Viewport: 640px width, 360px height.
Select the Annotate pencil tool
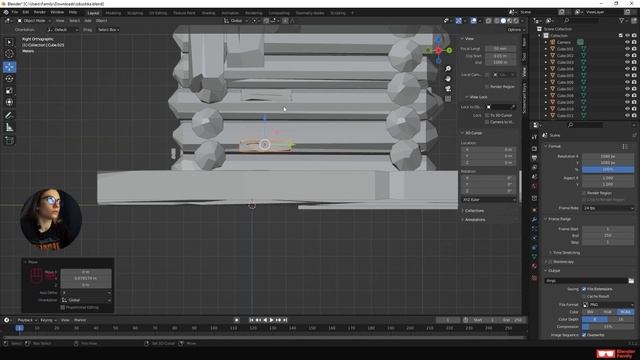tap(9, 116)
